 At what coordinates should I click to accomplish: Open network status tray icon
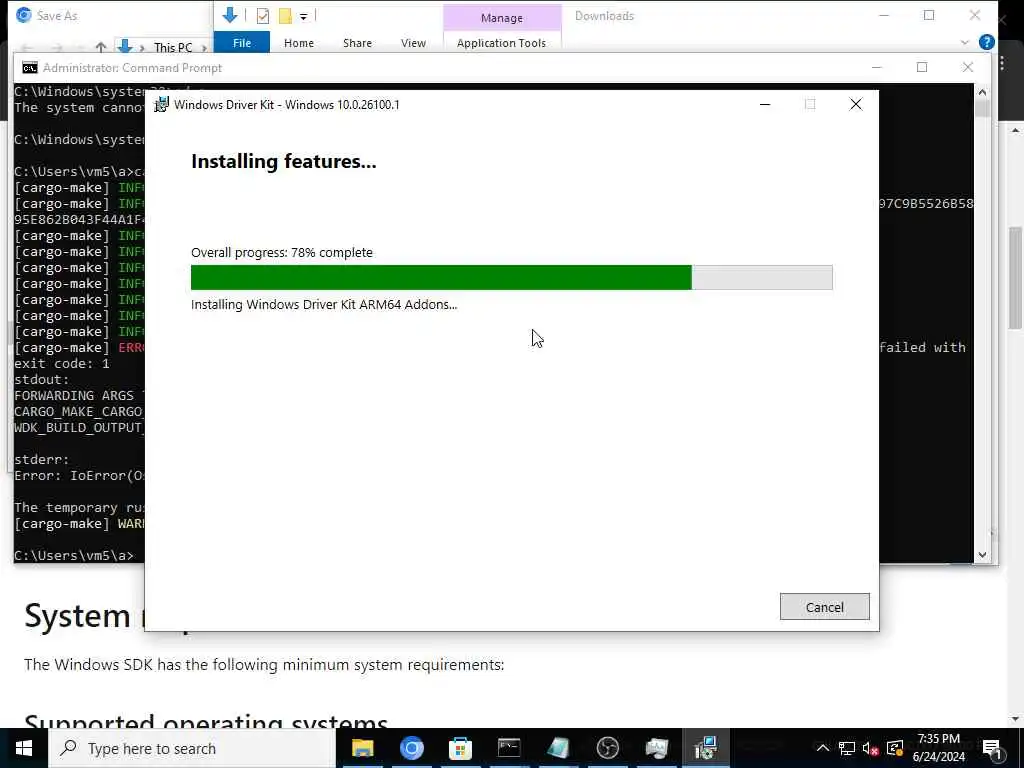pos(846,748)
